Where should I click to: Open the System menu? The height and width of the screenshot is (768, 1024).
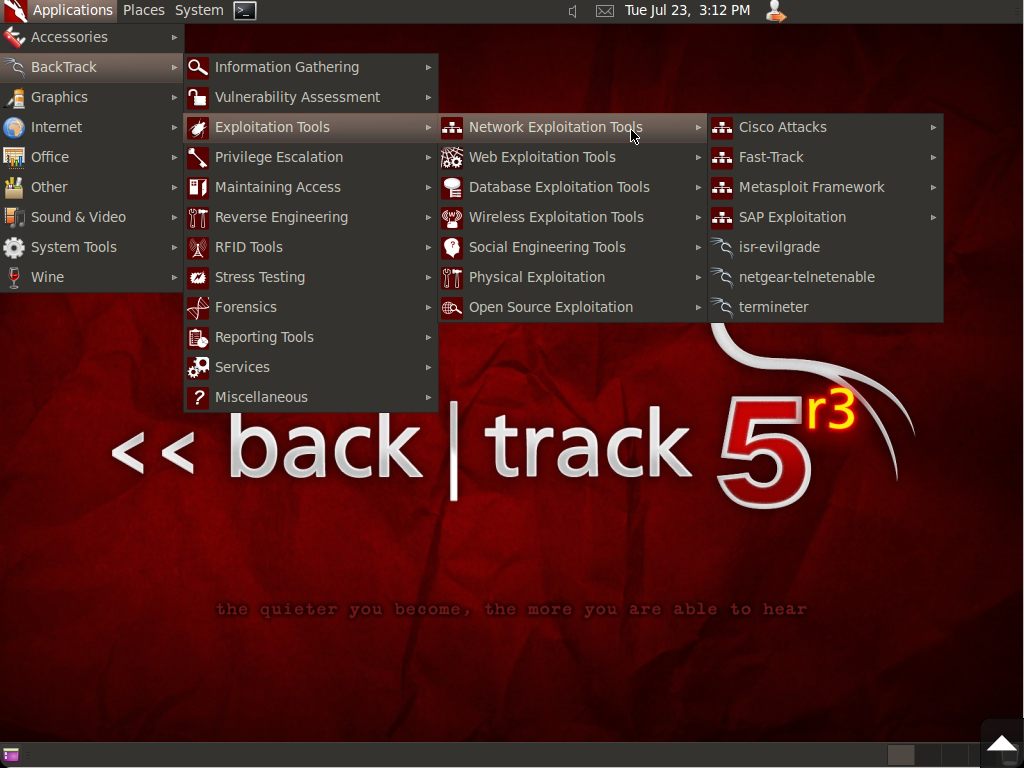click(x=199, y=10)
